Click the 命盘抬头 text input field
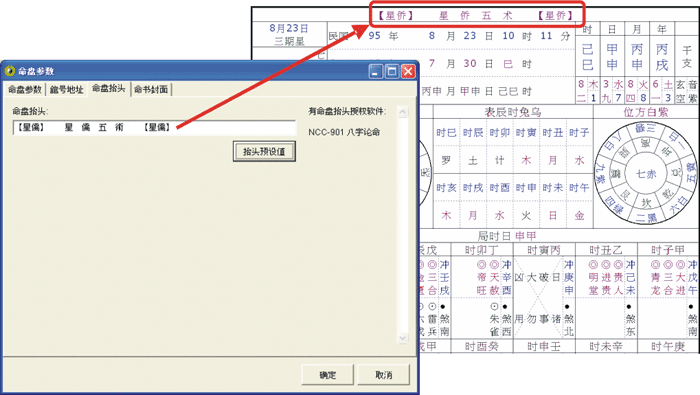This screenshot has height=395, width=700. click(x=154, y=128)
